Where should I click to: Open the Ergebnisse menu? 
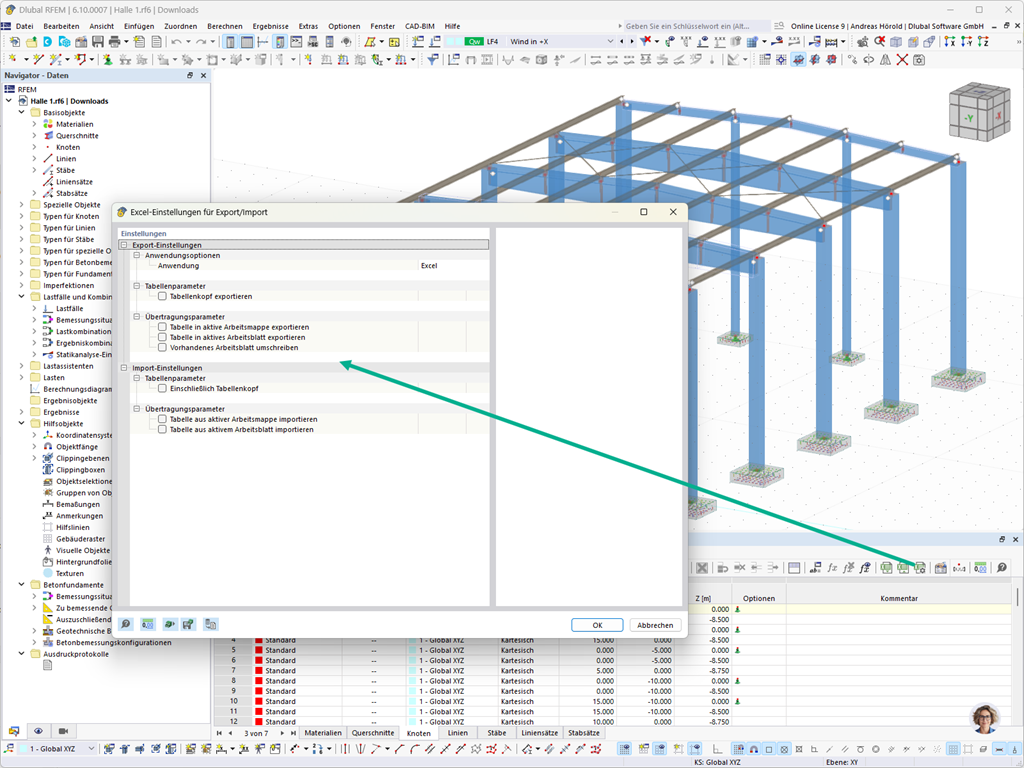coord(270,26)
